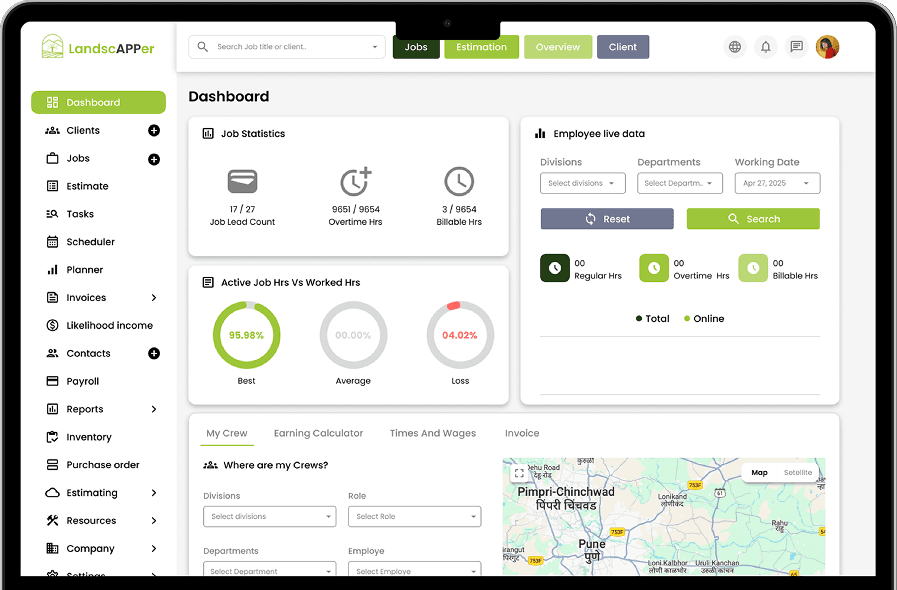Click the green Search button
897x590 pixels.
click(753, 219)
